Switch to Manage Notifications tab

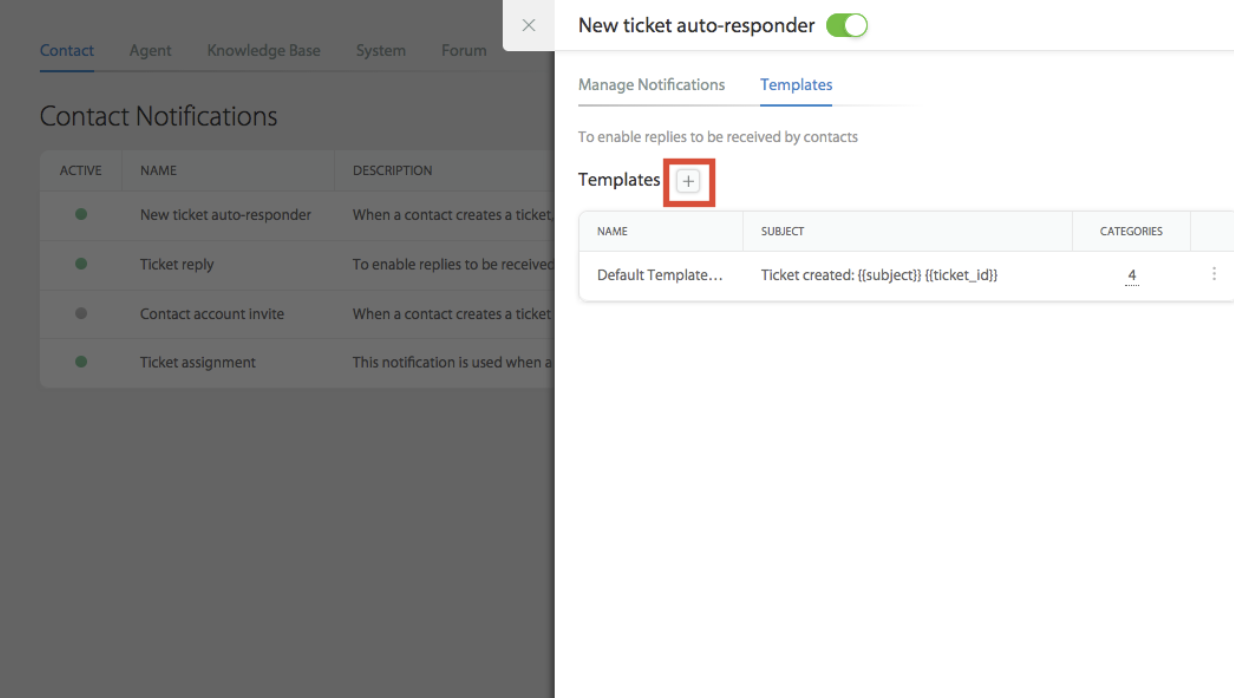[652, 85]
